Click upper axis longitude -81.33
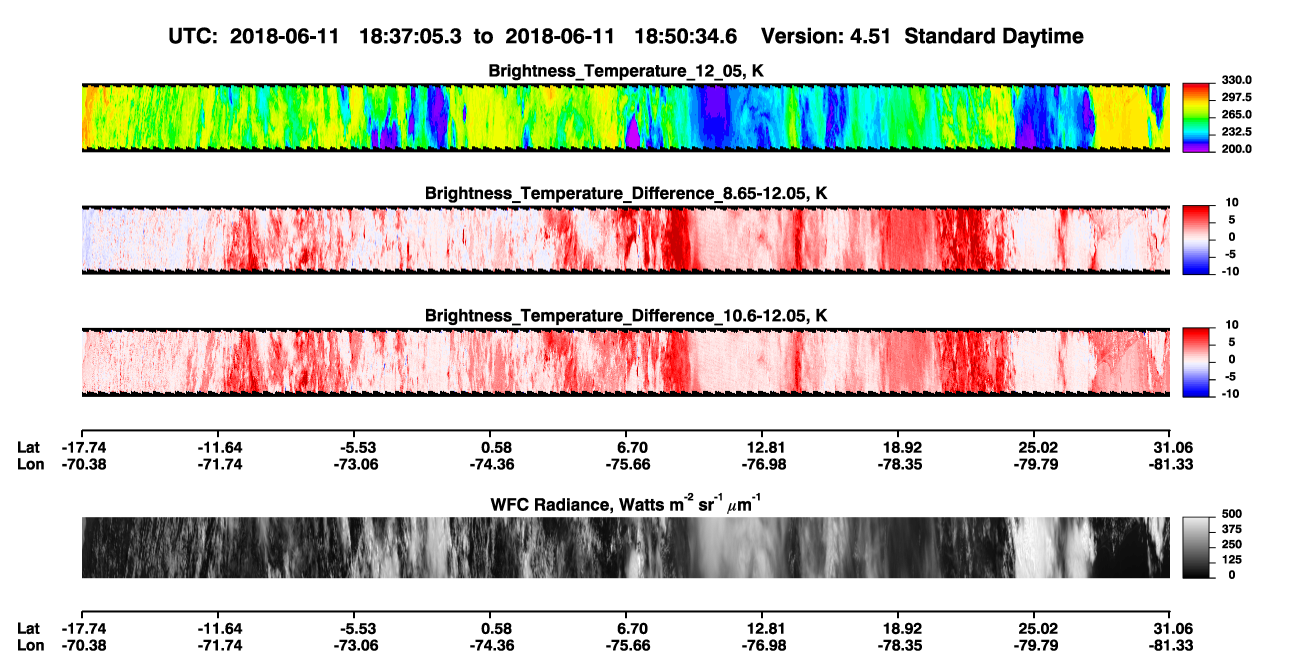1300x667 pixels. click(1170, 465)
